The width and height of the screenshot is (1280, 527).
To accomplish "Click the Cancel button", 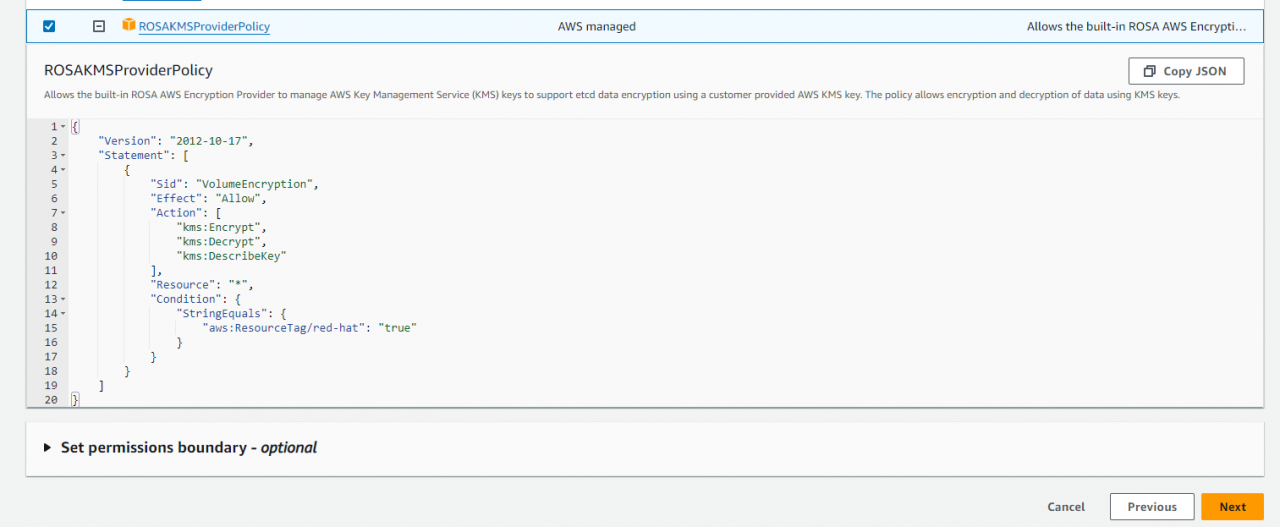I will 1066,507.
